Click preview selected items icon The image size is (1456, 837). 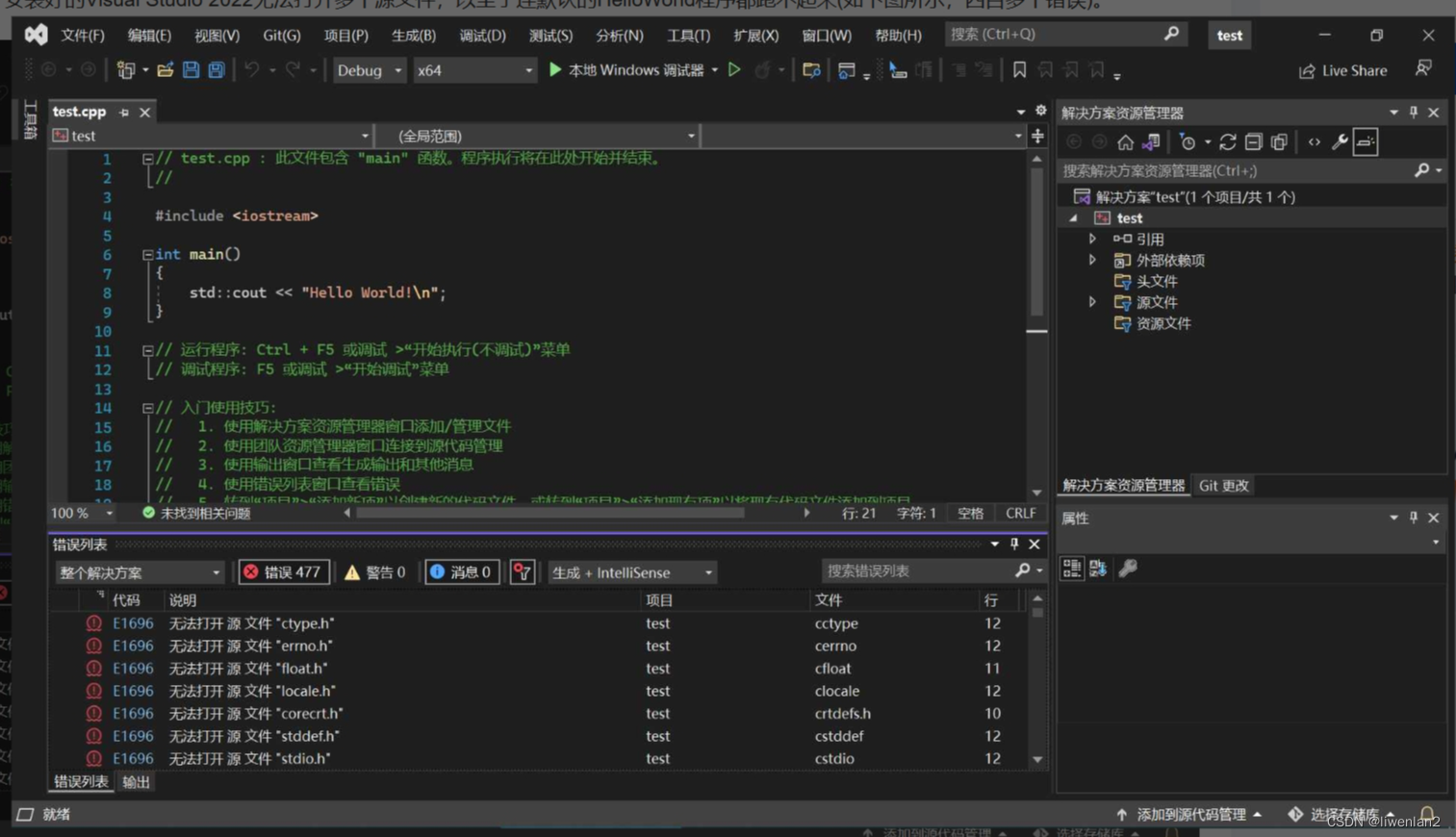(1366, 142)
